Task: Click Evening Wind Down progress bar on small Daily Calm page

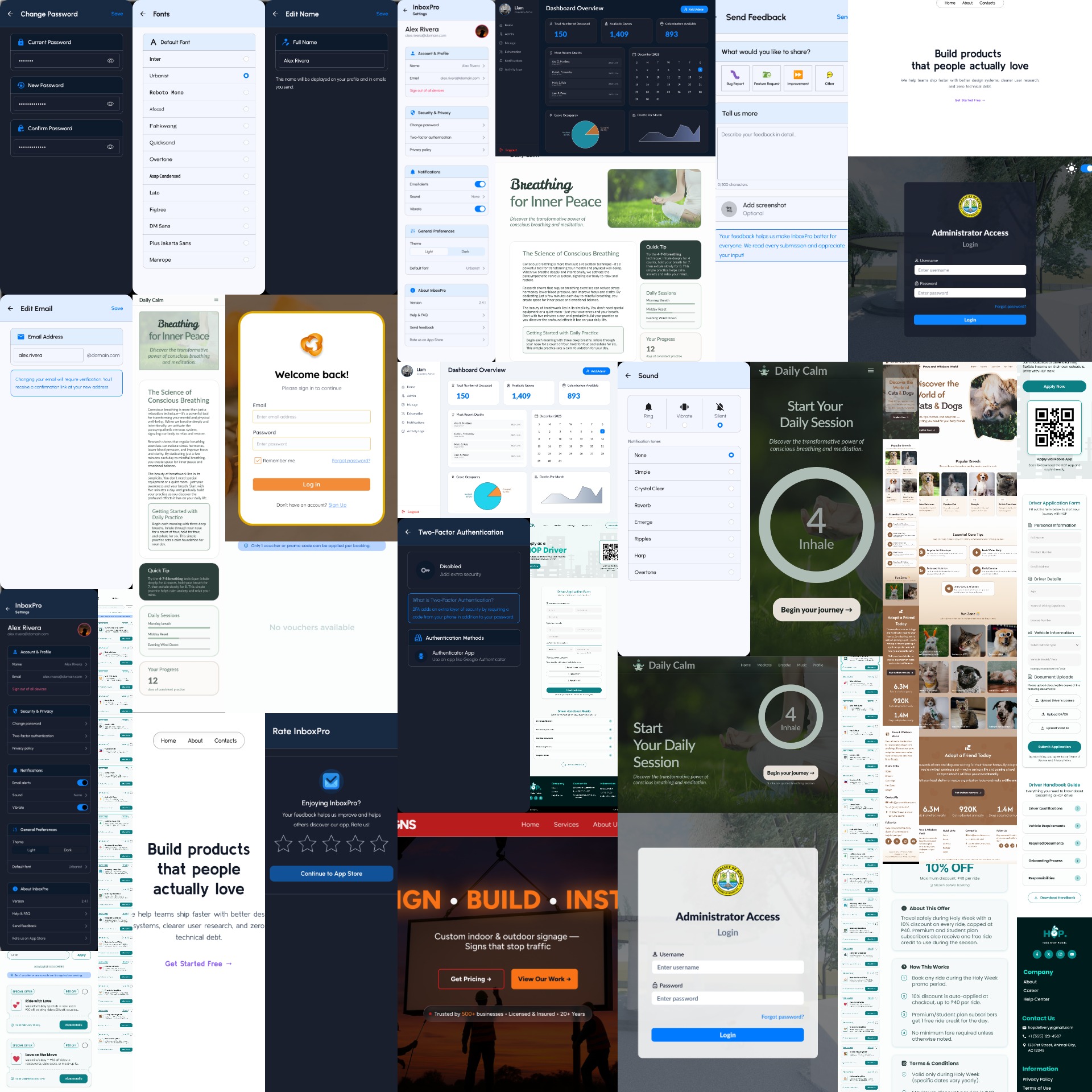Action: tap(179, 648)
